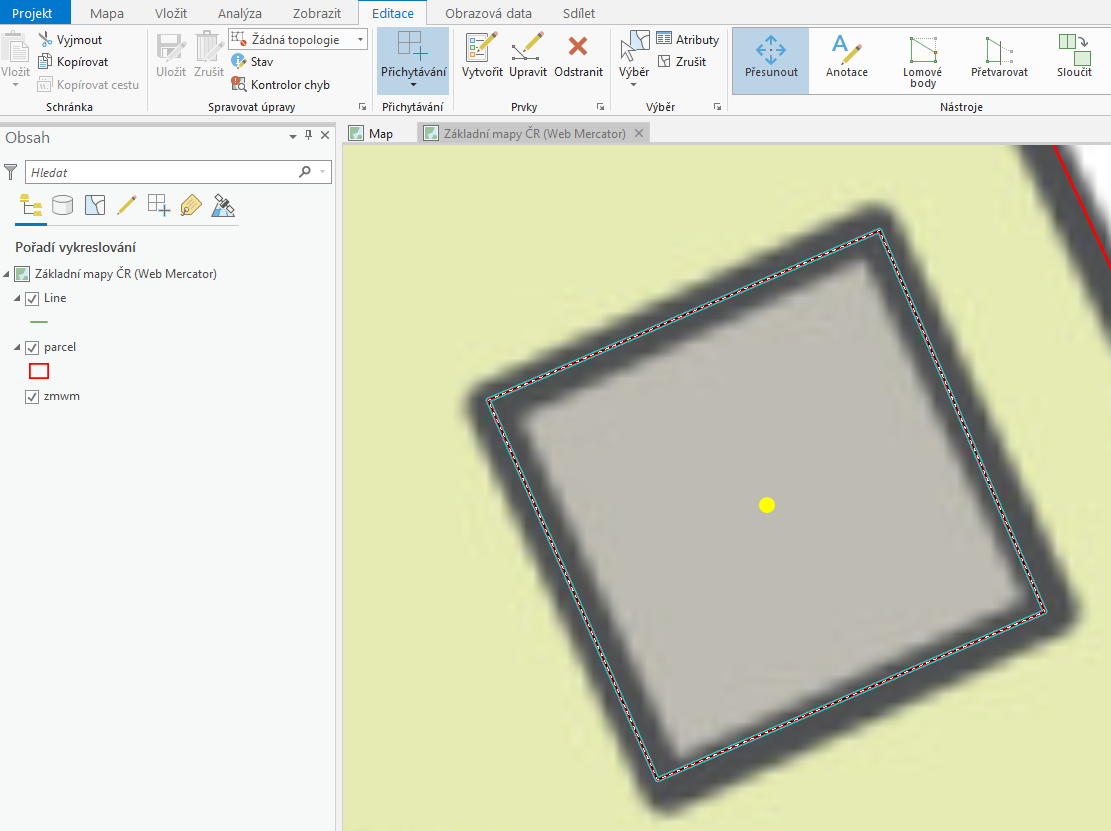The height and width of the screenshot is (831, 1111).
Task: Collapse the Základní mapy ČR map node
Action: click(x=6, y=274)
